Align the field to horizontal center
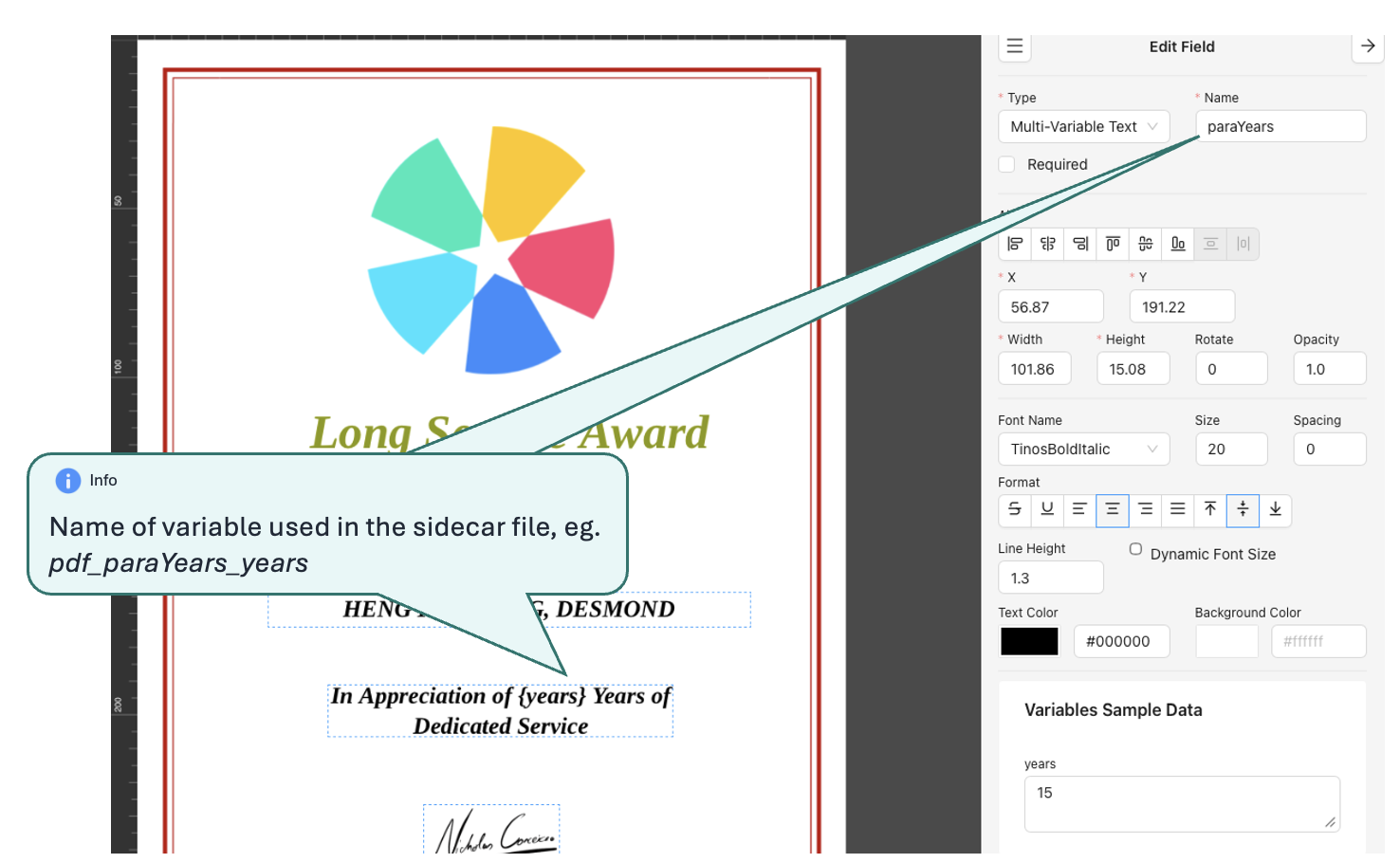Viewport: 1400px width, 863px height. pyautogui.click(x=1048, y=244)
